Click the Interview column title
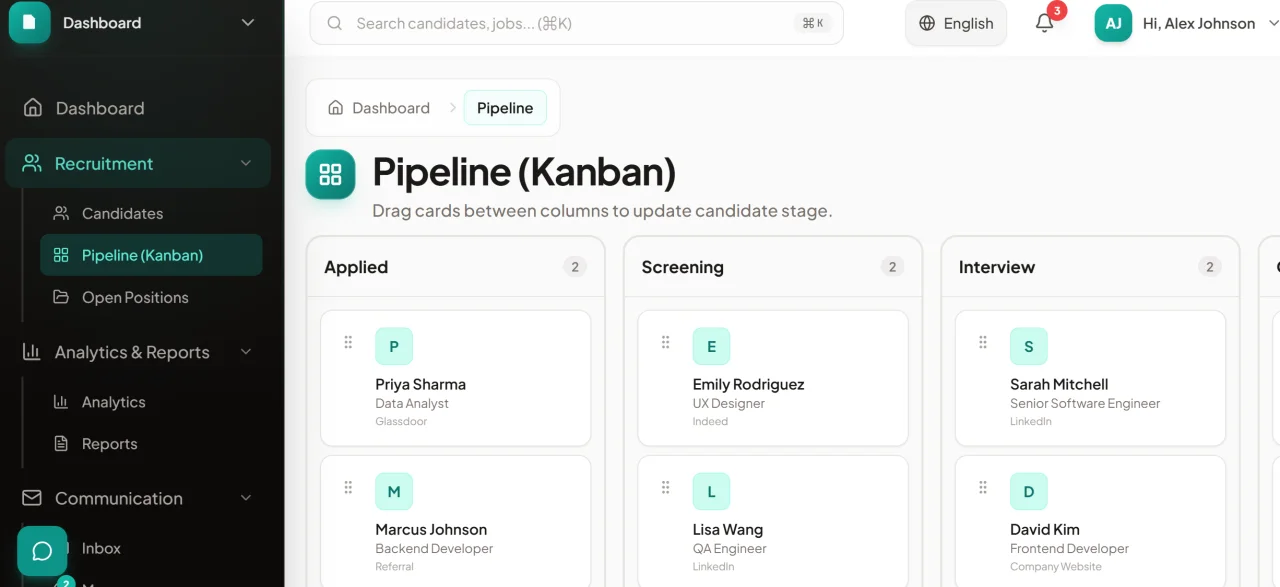 coord(997,267)
